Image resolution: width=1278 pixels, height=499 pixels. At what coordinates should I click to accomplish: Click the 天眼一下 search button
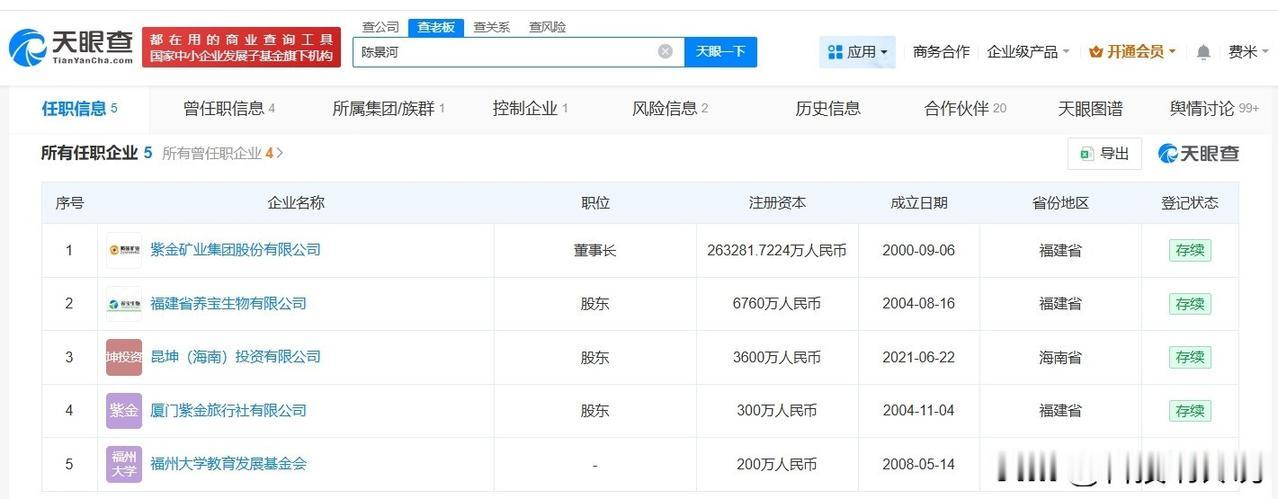(x=720, y=52)
